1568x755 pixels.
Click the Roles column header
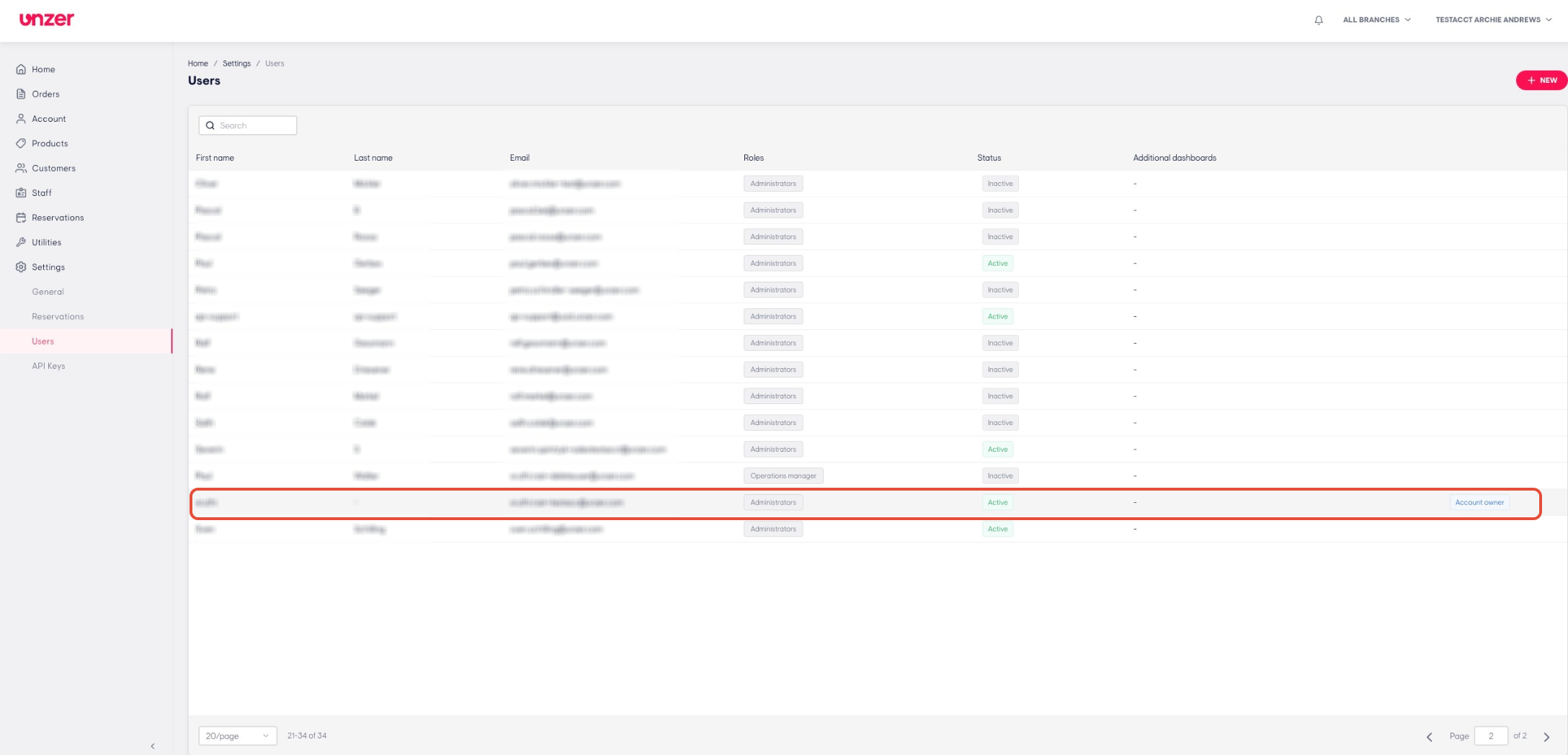tap(754, 158)
